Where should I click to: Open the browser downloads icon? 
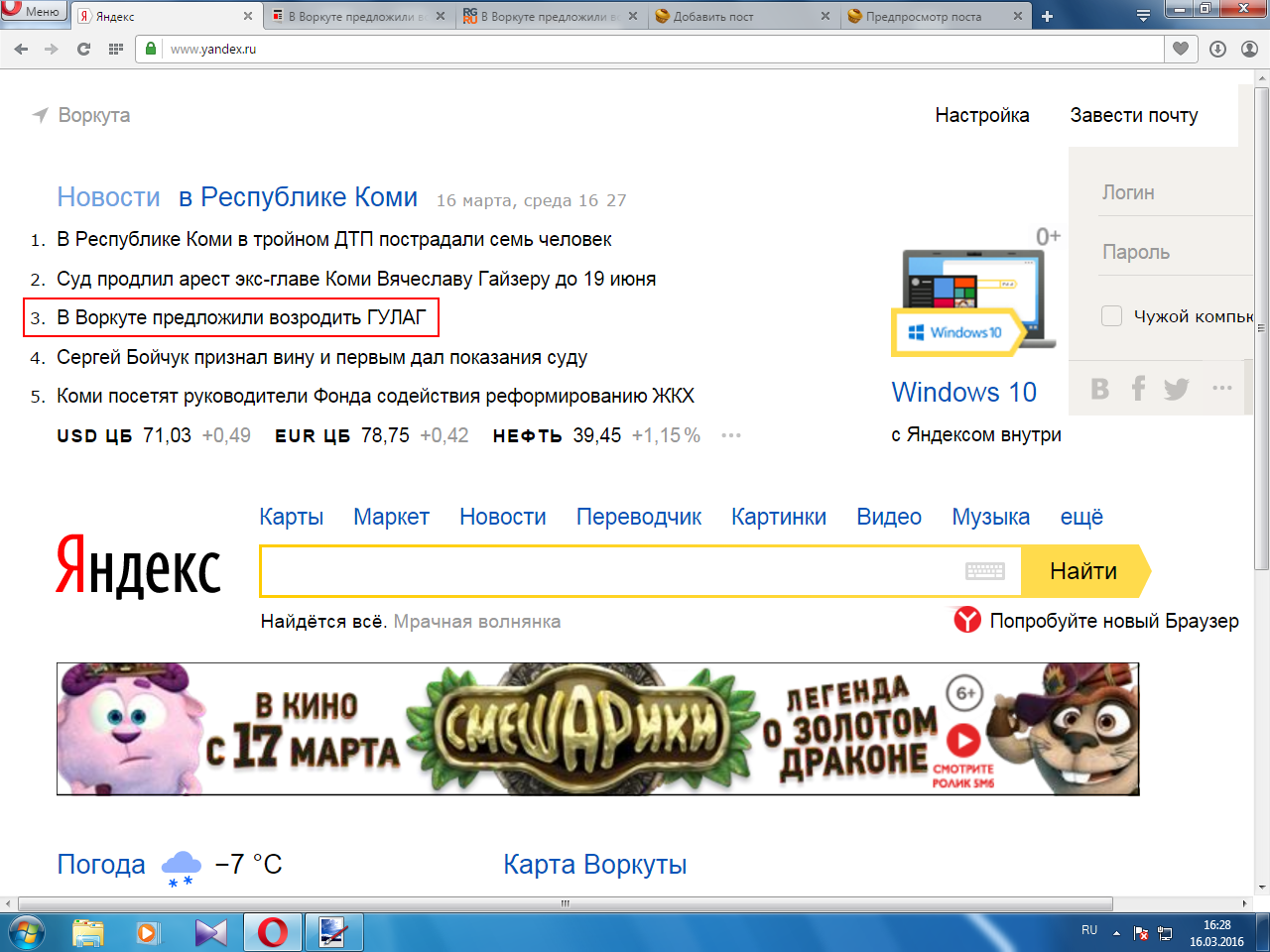[1217, 49]
